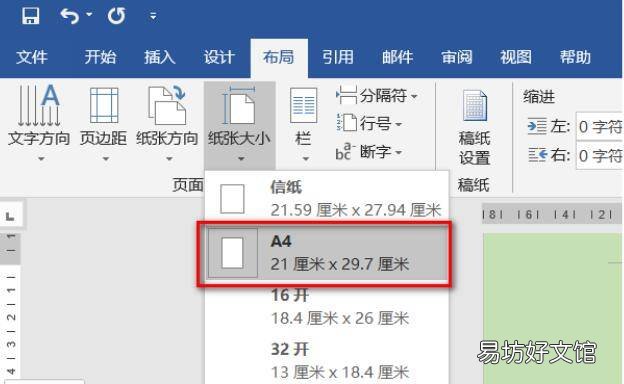Choose A4 paper size option

[327, 253]
